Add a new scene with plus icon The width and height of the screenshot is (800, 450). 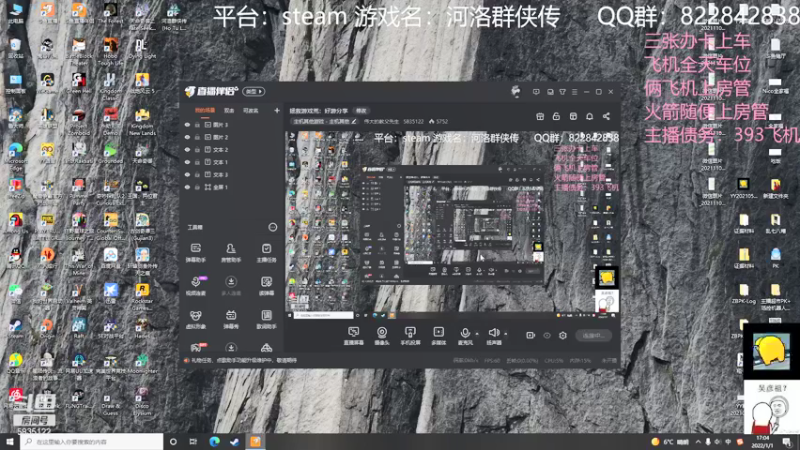(x=277, y=110)
